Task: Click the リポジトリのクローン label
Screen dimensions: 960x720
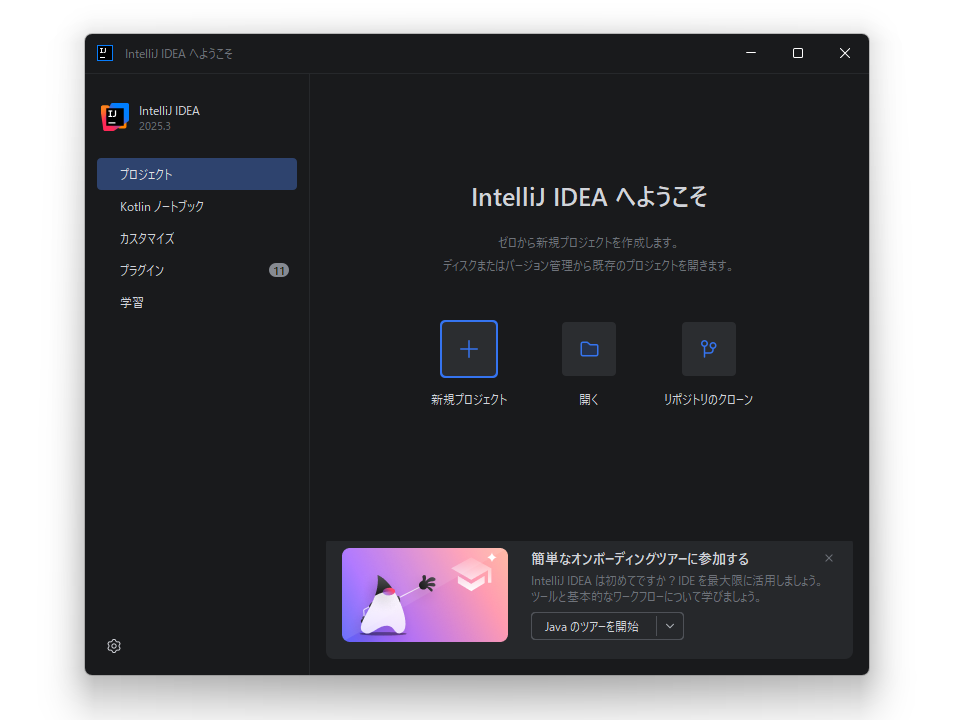Action: [708, 399]
